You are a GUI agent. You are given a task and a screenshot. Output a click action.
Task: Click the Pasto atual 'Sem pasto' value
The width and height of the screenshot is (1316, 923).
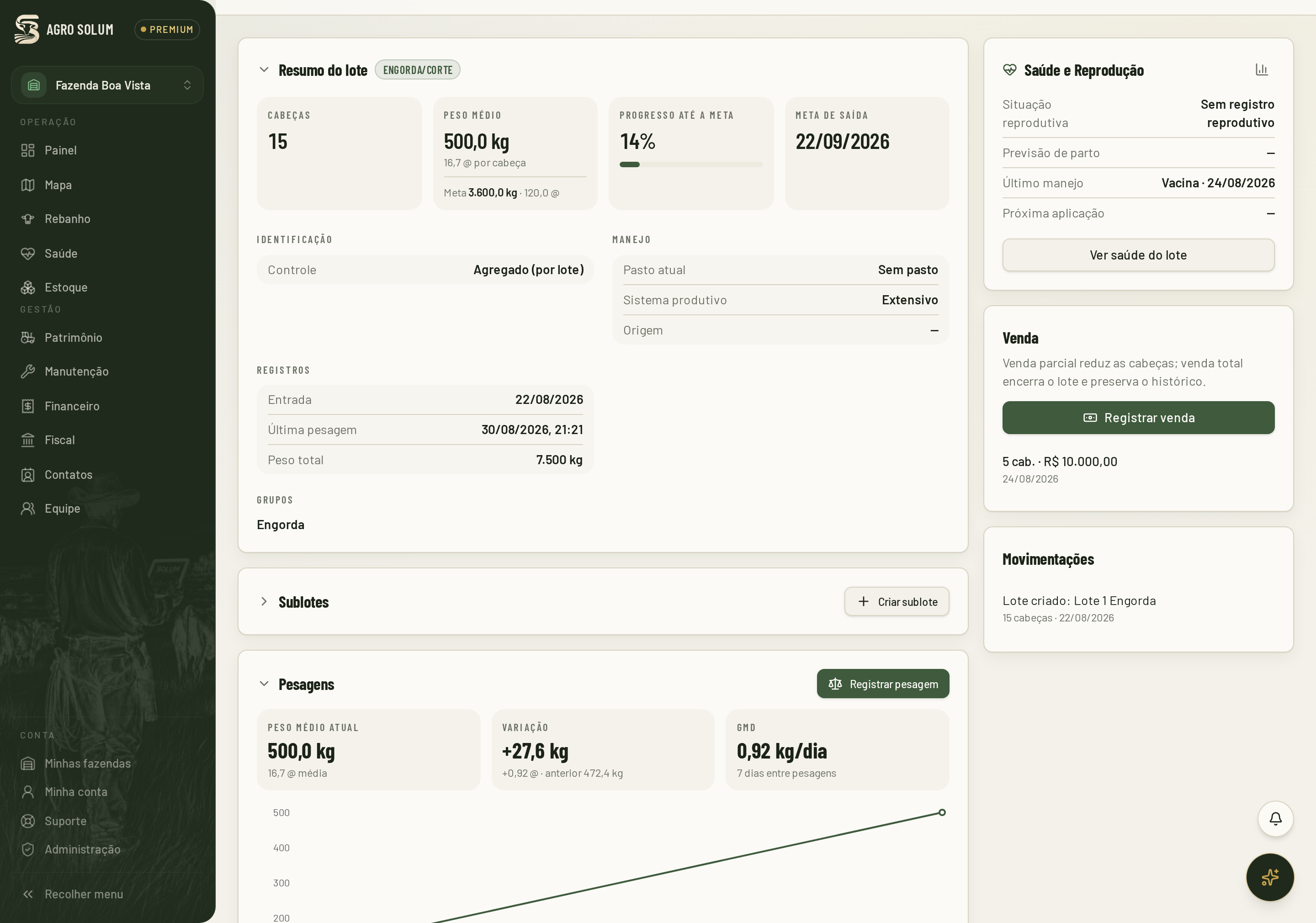908,270
